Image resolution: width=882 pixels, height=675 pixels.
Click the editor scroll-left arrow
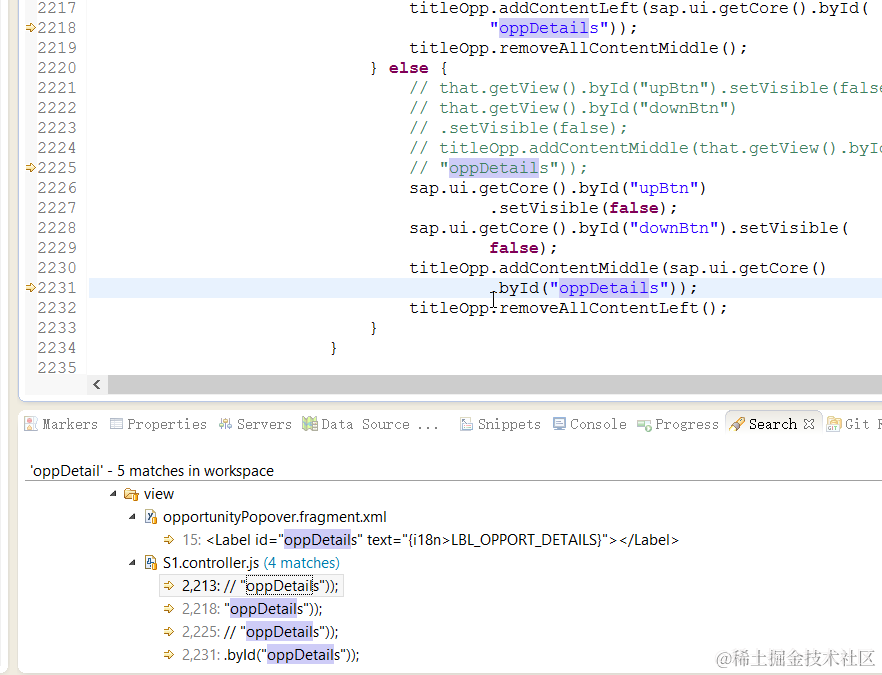(x=97, y=385)
